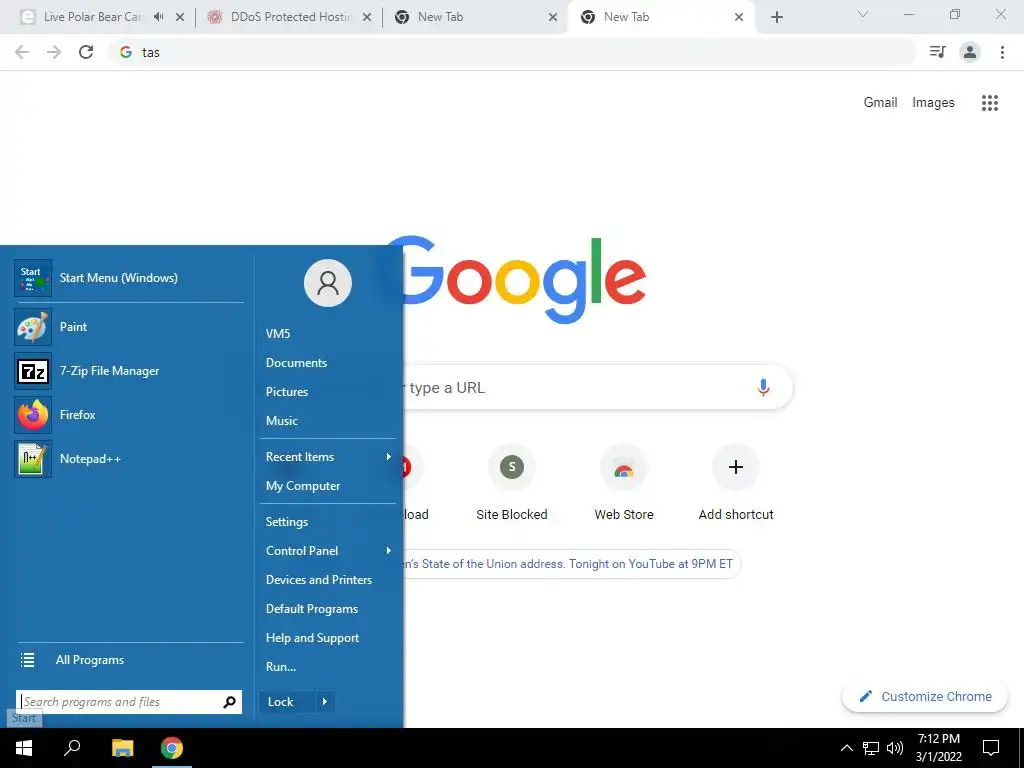Expand Control Panel submenu
1024x768 pixels.
tap(328, 551)
